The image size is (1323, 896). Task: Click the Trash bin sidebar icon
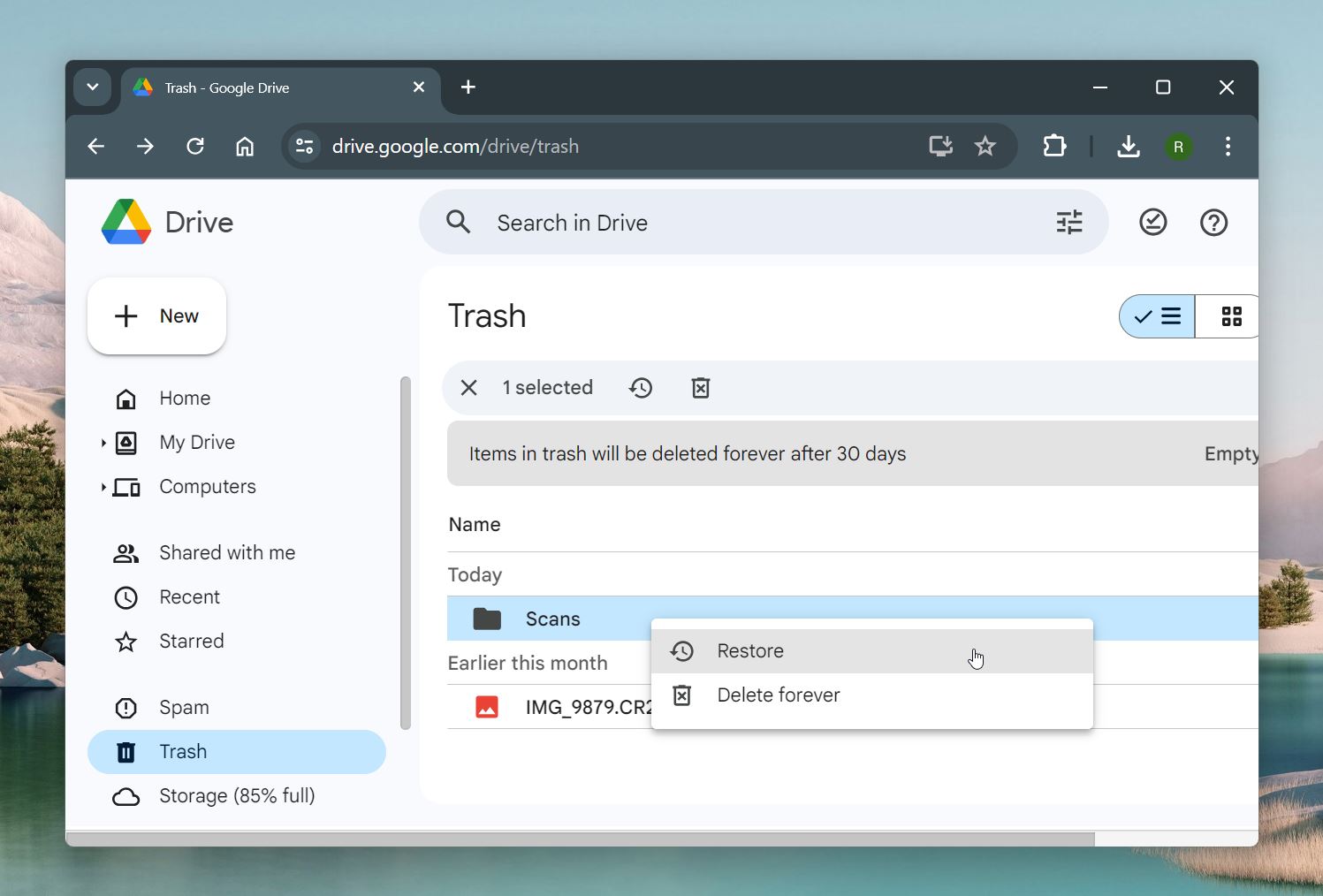pyautogui.click(x=126, y=752)
